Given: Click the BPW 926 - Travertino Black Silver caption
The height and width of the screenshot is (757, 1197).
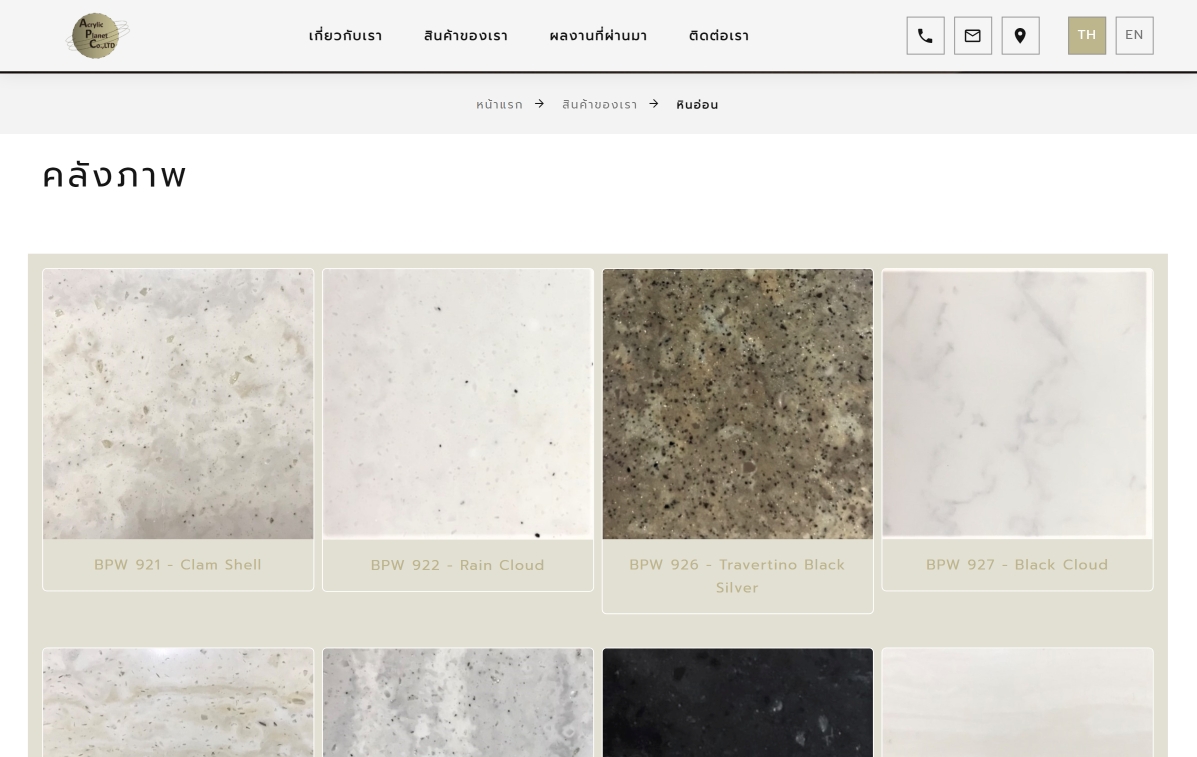Looking at the screenshot, I should tap(737, 576).
